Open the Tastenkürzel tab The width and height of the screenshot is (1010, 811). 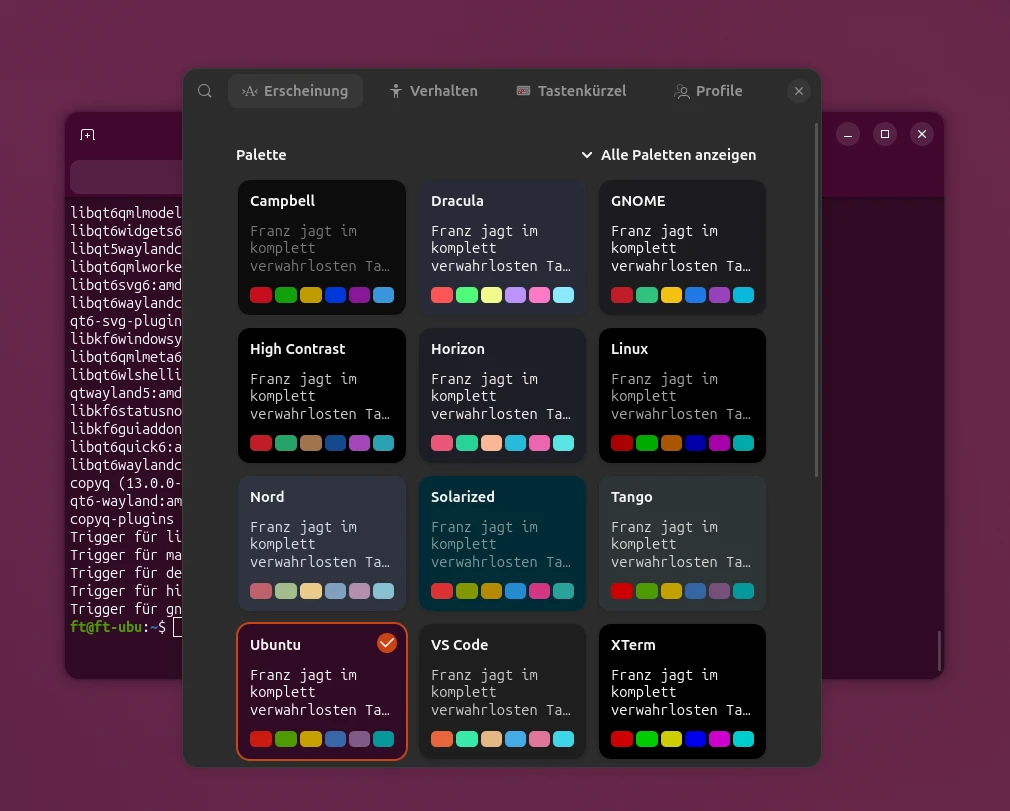pos(571,91)
